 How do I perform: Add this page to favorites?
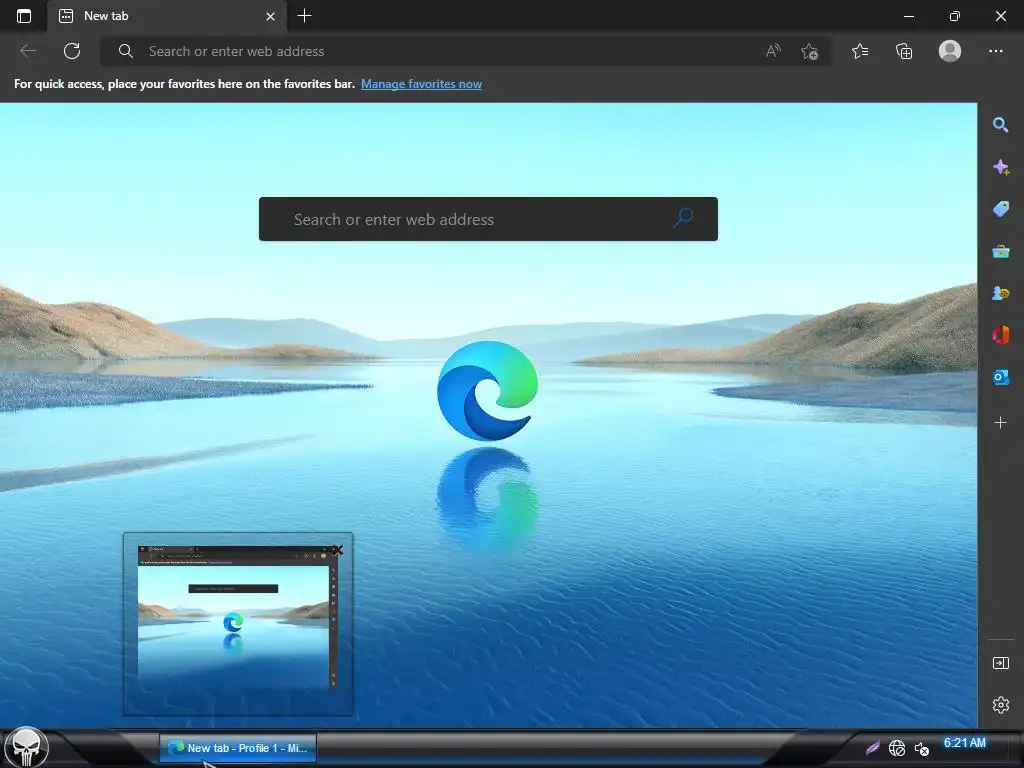[810, 51]
